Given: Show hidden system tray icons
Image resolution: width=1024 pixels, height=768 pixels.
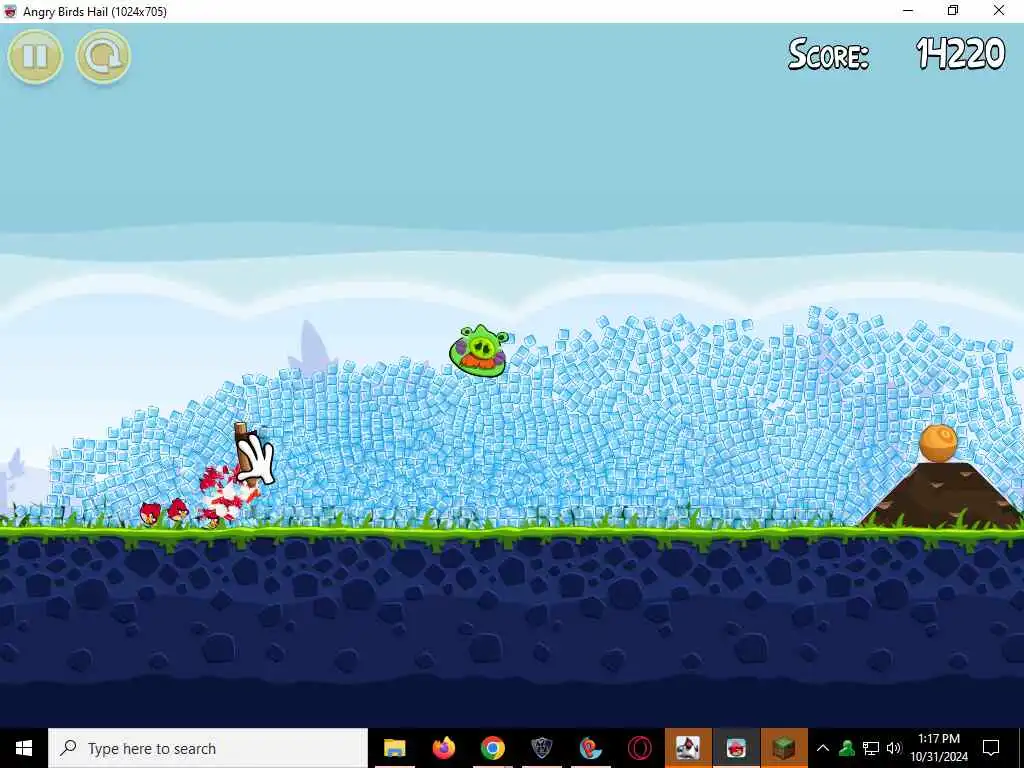Looking at the screenshot, I should (823, 748).
